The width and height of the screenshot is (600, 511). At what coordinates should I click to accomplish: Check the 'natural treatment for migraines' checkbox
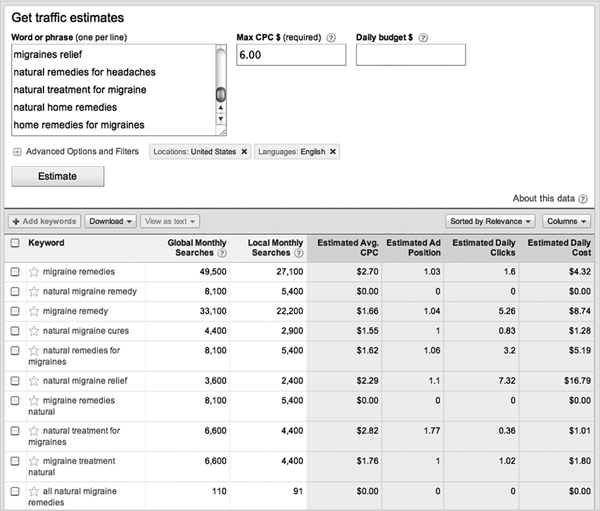coord(15,431)
